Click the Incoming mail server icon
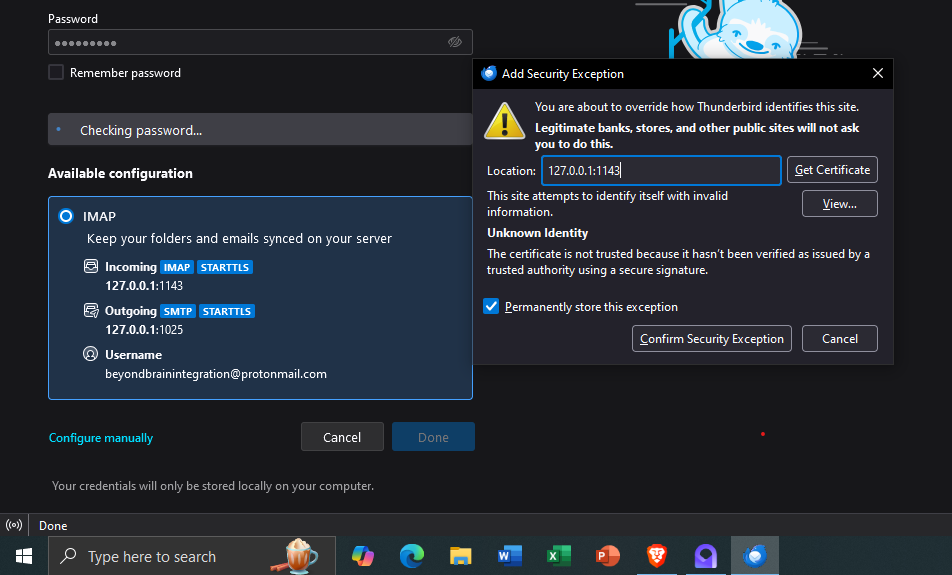This screenshot has height=575, width=952. tap(90, 266)
